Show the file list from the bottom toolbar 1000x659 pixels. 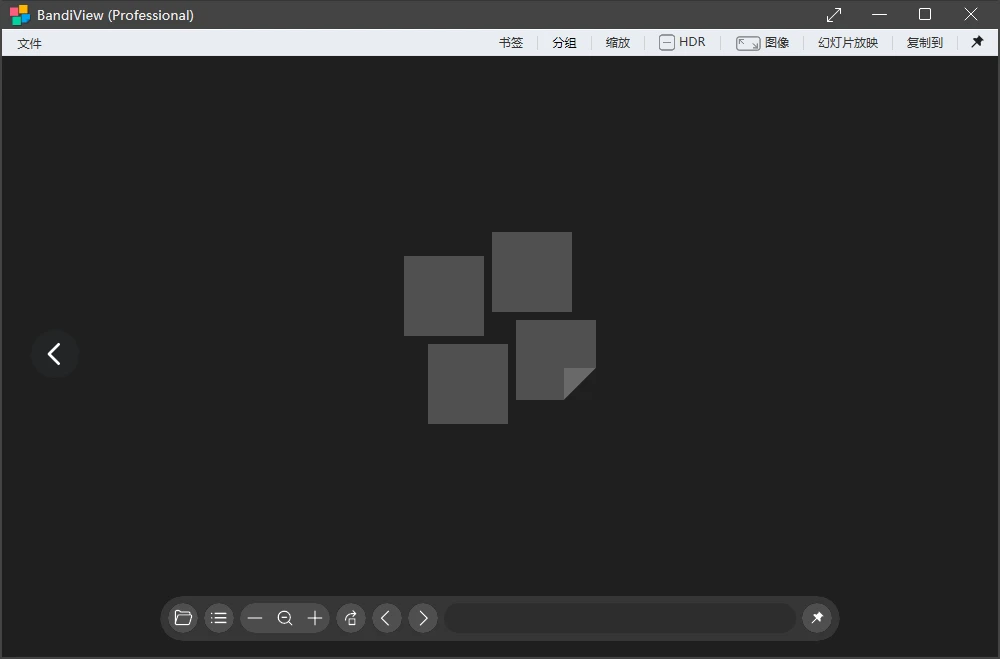coord(219,618)
